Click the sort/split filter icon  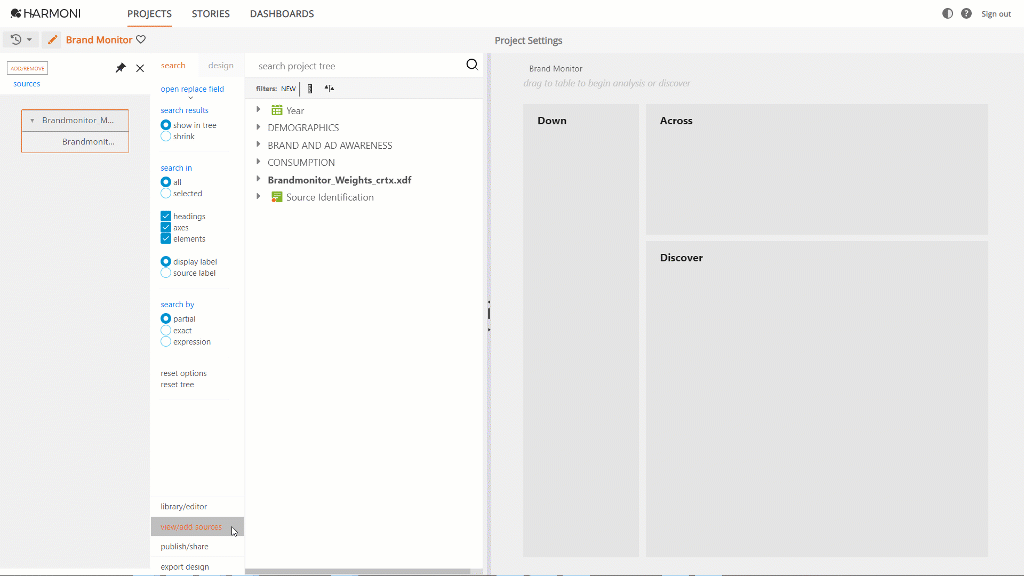(x=329, y=89)
